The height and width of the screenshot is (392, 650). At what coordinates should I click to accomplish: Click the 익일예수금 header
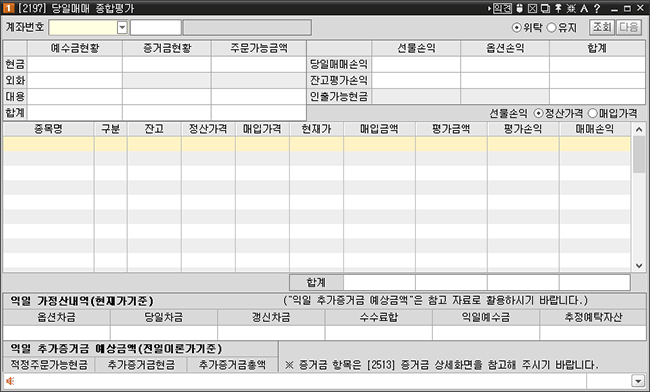(486, 317)
